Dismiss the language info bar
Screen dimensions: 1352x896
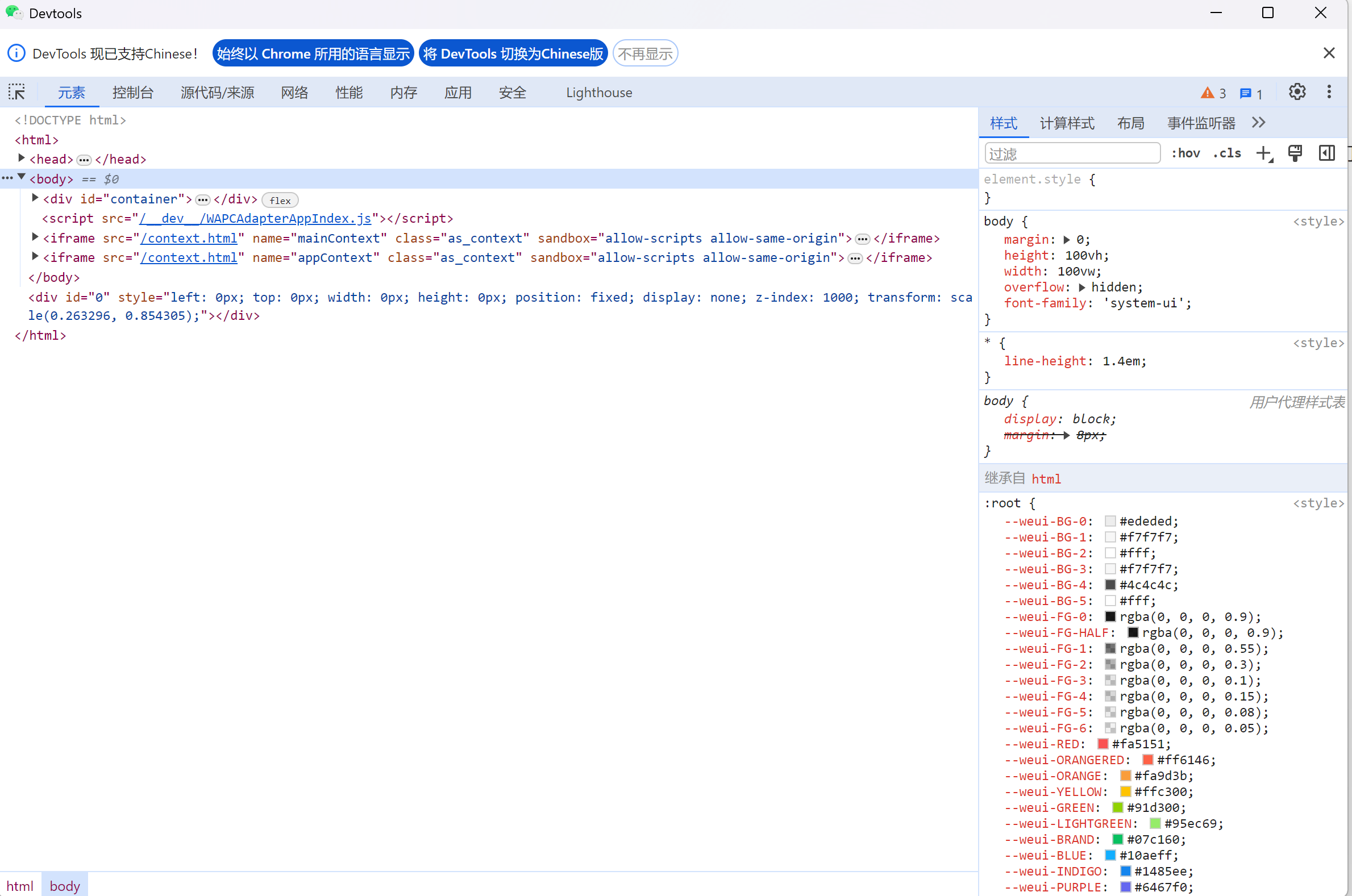pos(1329,53)
